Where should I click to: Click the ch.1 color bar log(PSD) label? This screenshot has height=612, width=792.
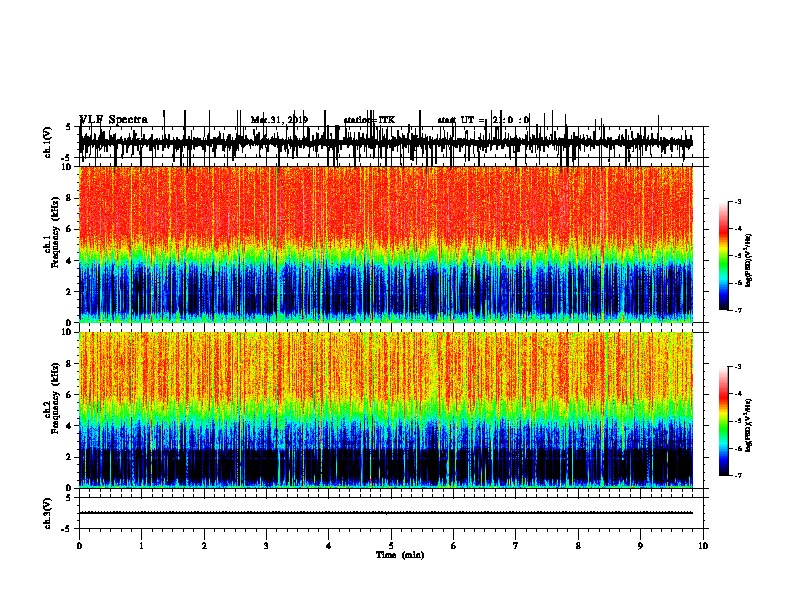tap(749, 261)
